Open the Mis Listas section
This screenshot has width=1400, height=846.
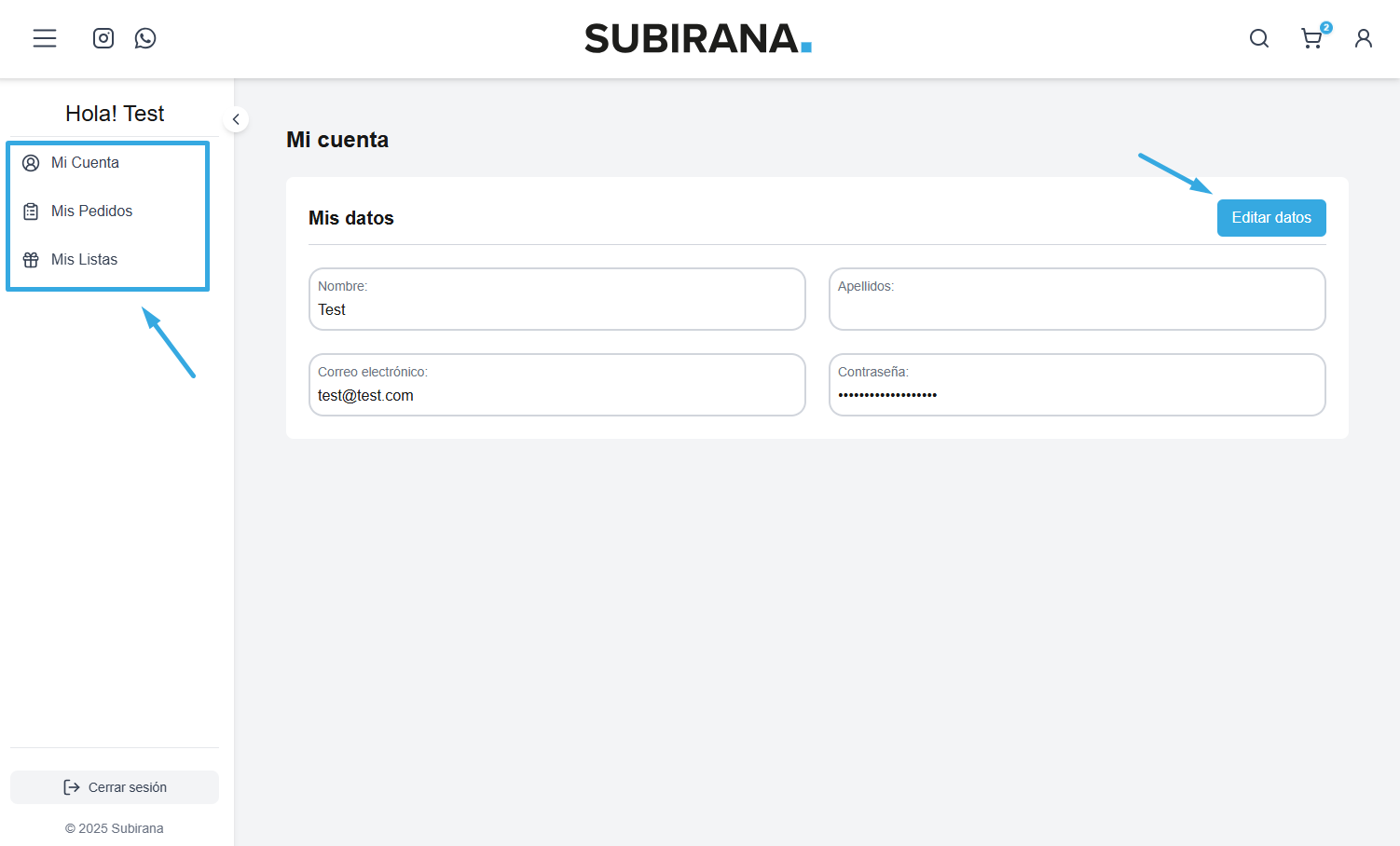coord(84,260)
